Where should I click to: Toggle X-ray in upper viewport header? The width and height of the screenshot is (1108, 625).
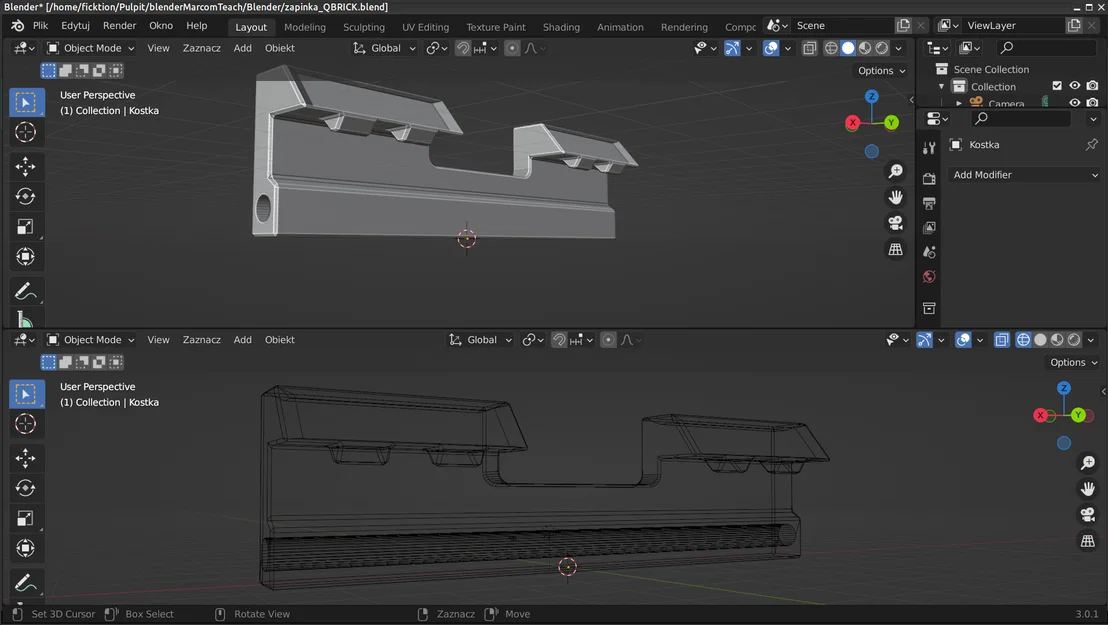pyautogui.click(x=809, y=48)
